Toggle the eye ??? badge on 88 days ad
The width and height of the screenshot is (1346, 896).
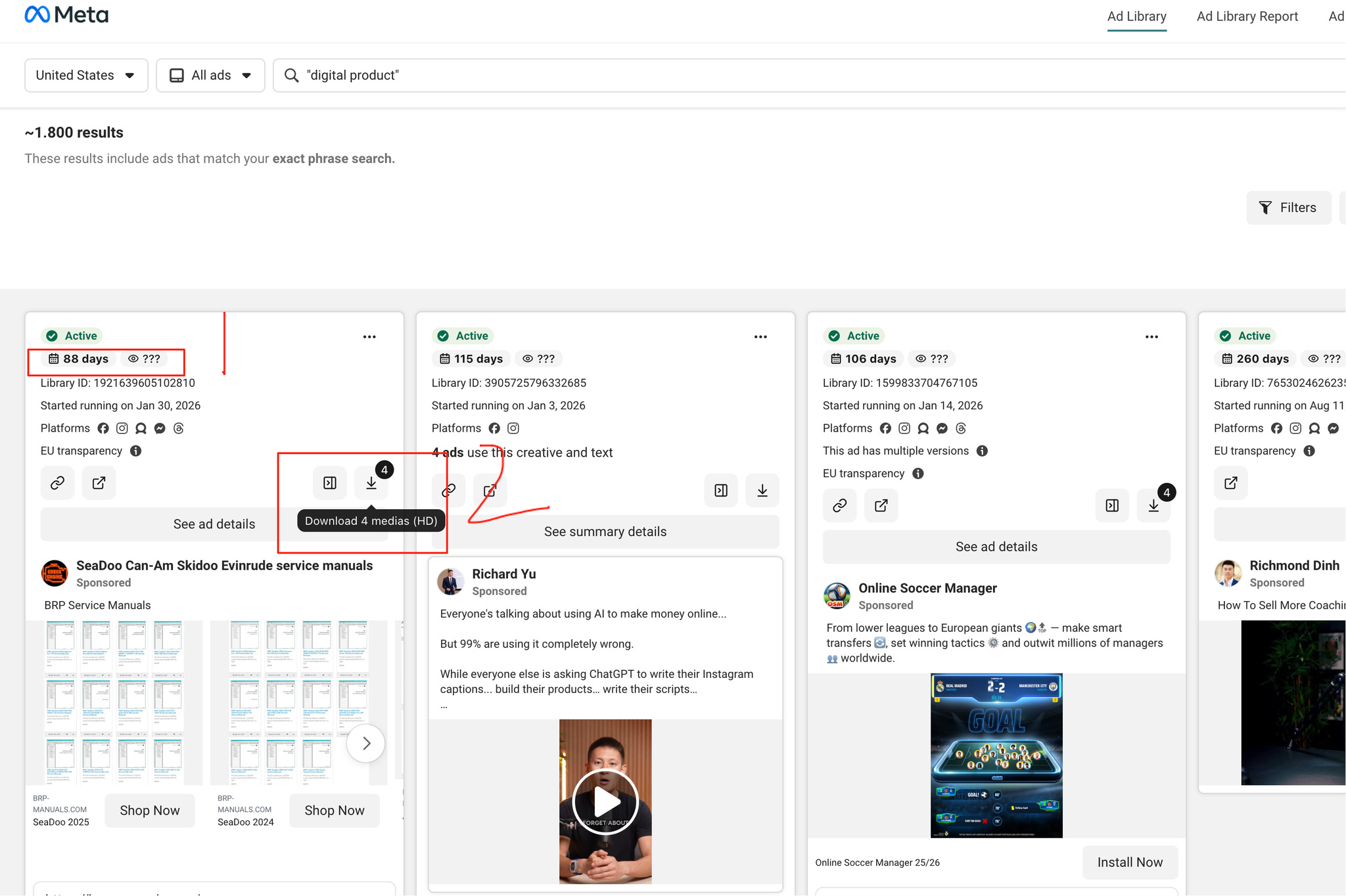pyautogui.click(x=144, y=359)
